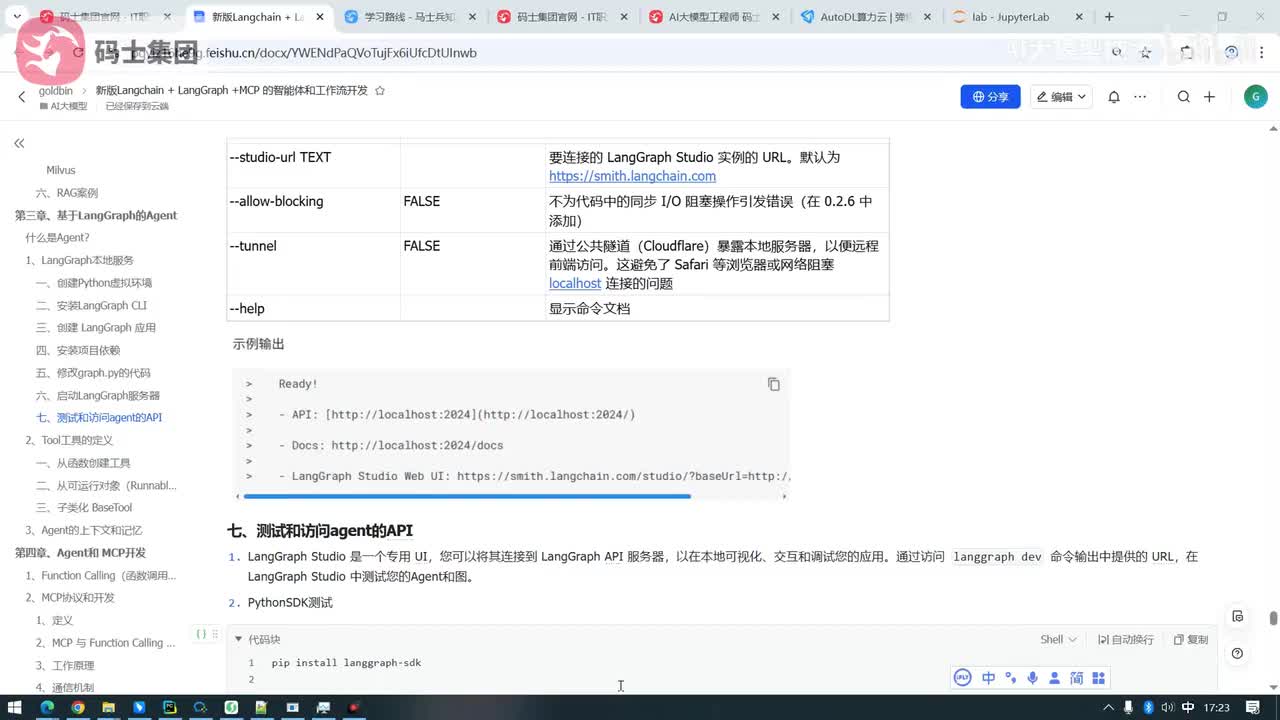This screenshot has height=720, width=1280.
Task: Star the document with the favorite icon
Action: tap(379, 90)
